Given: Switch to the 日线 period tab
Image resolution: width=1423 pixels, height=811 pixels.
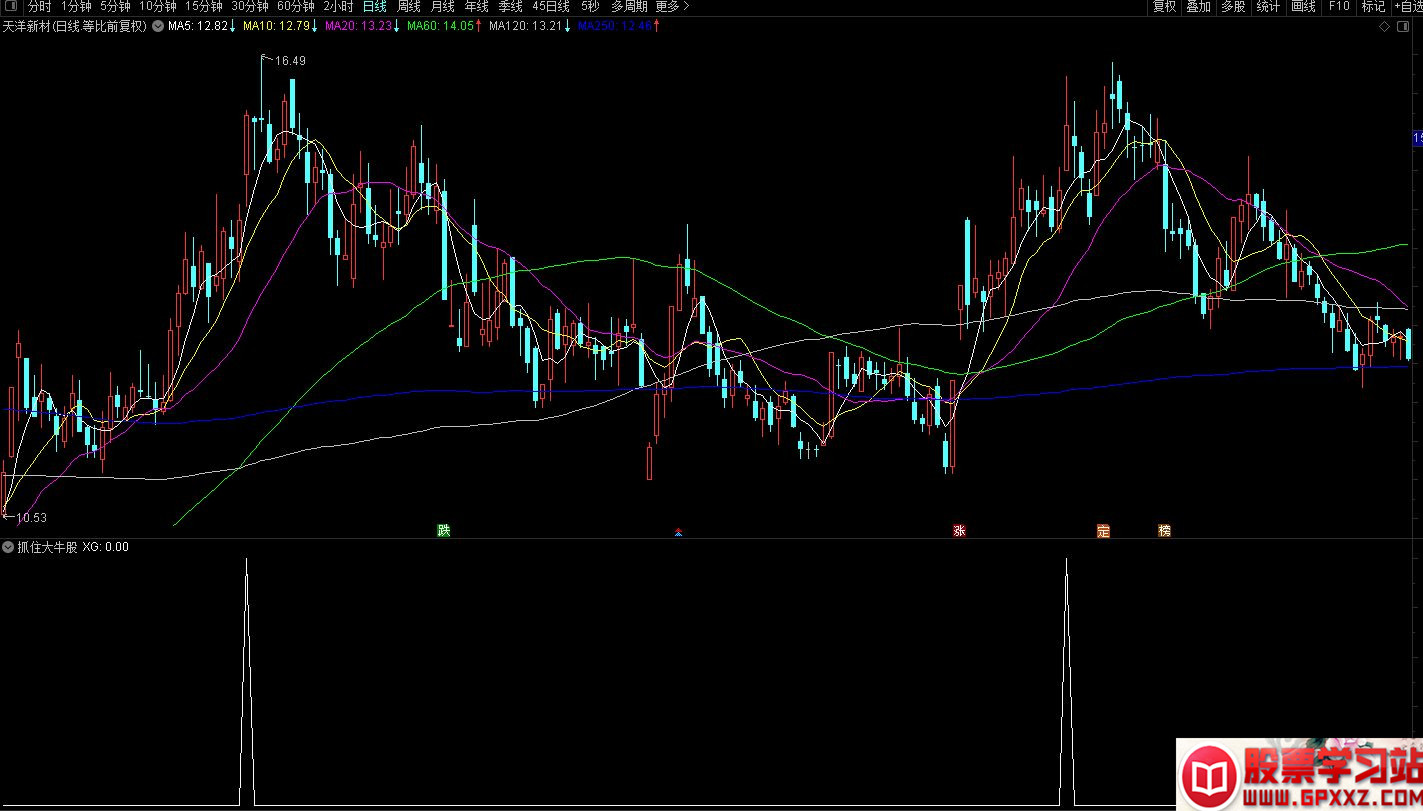Looking at the screenshot, I should [374, 6].
